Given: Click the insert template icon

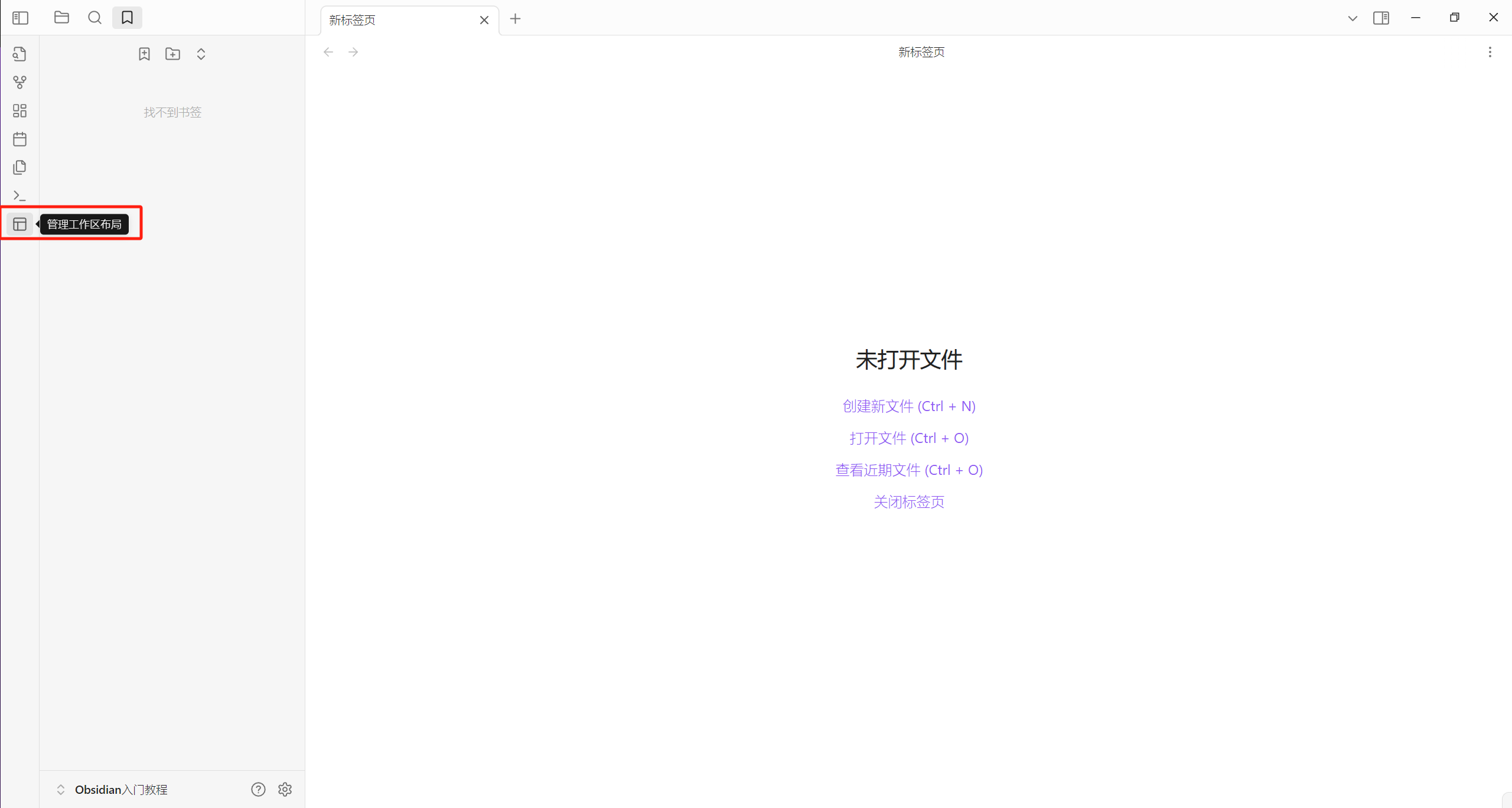Looking at the screenshot, I should [19, 168].
